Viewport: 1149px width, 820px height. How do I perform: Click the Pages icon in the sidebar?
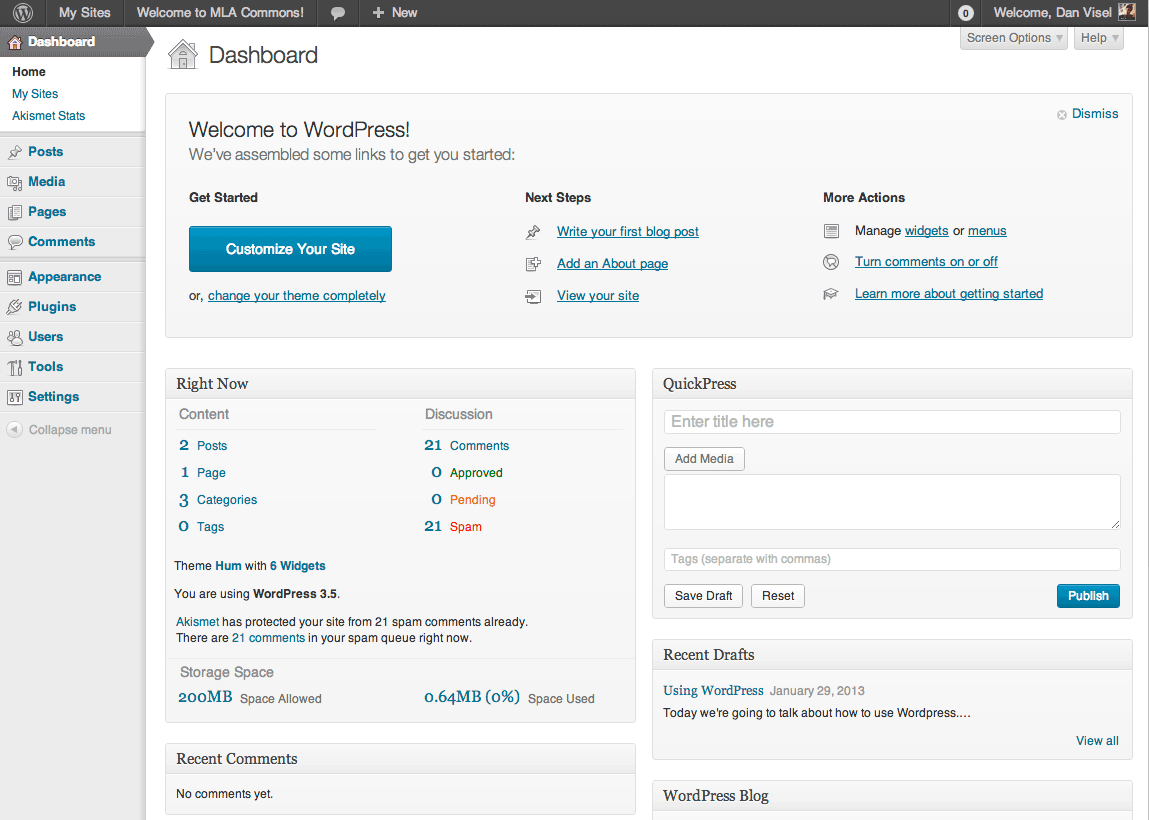point(17,211)
